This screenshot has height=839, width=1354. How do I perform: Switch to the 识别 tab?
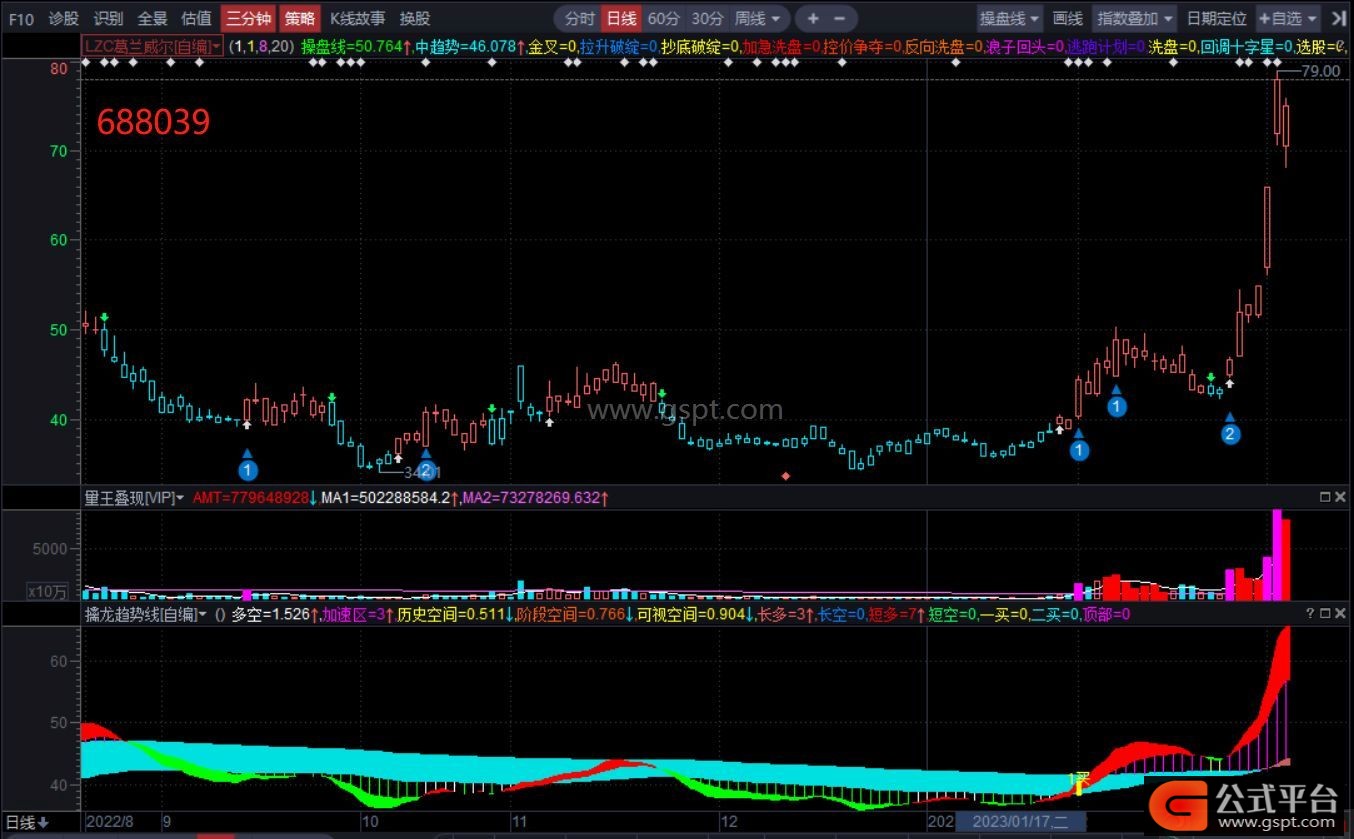pos(108,18)
